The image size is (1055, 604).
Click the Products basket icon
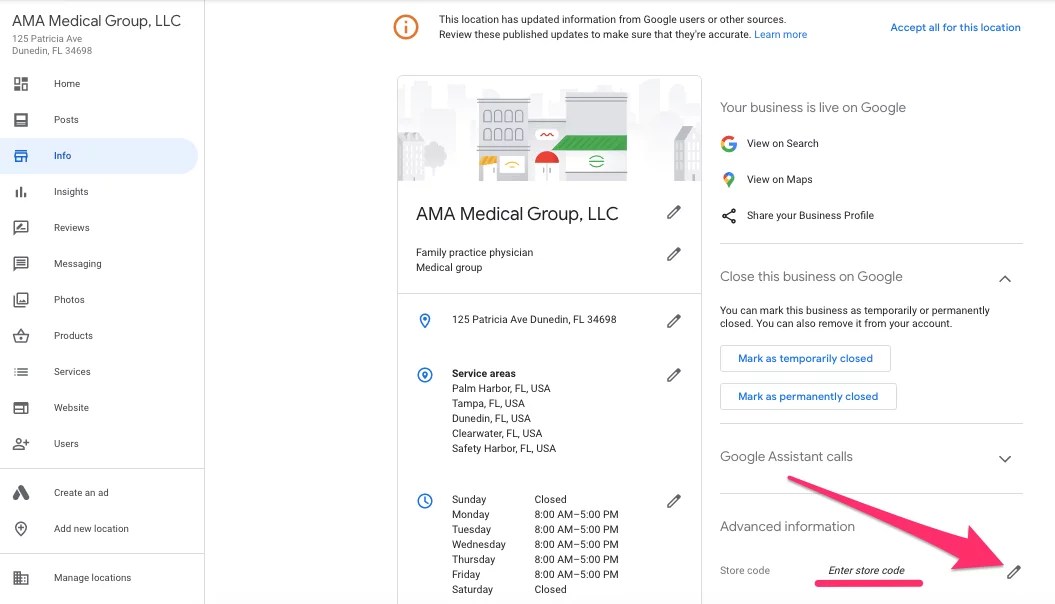[21, 336]
